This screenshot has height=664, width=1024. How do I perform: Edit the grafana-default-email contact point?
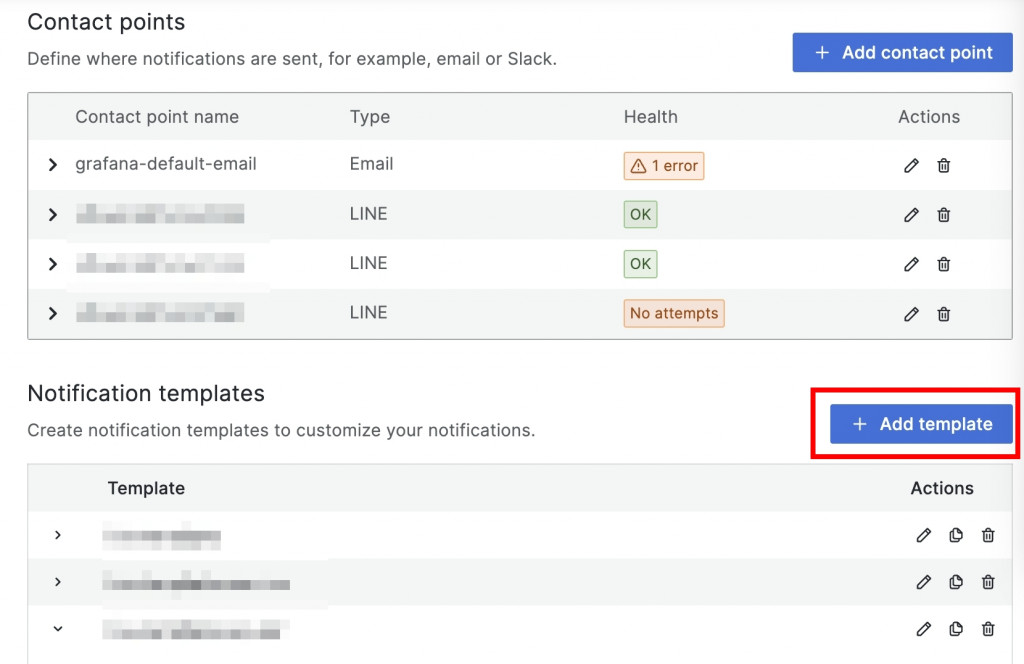[911, 166]
